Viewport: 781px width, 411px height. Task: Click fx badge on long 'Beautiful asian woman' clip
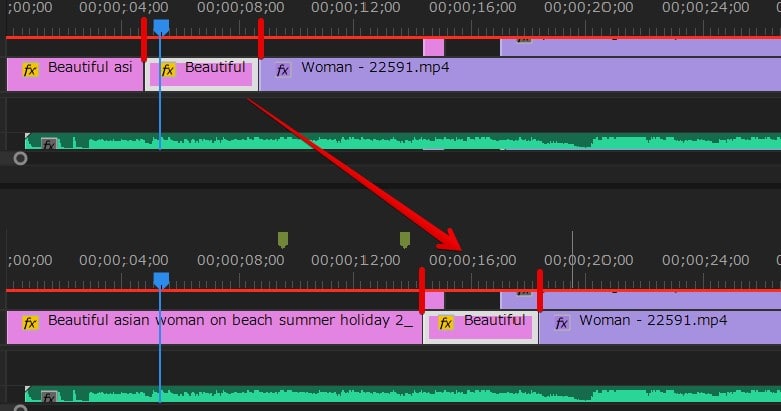tap(30, 323)
